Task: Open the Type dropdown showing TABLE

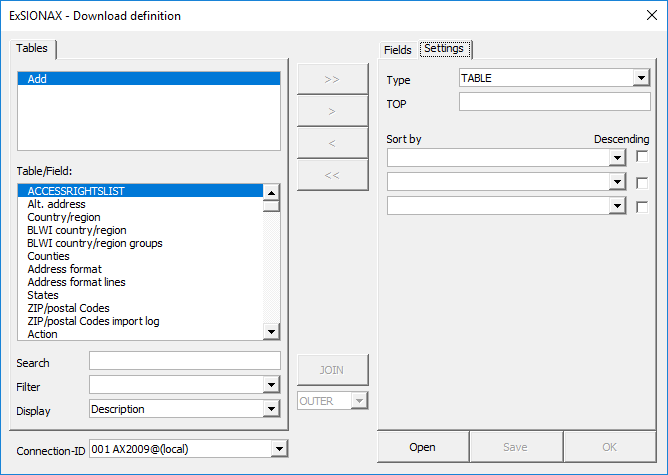Action: [641, 78]
